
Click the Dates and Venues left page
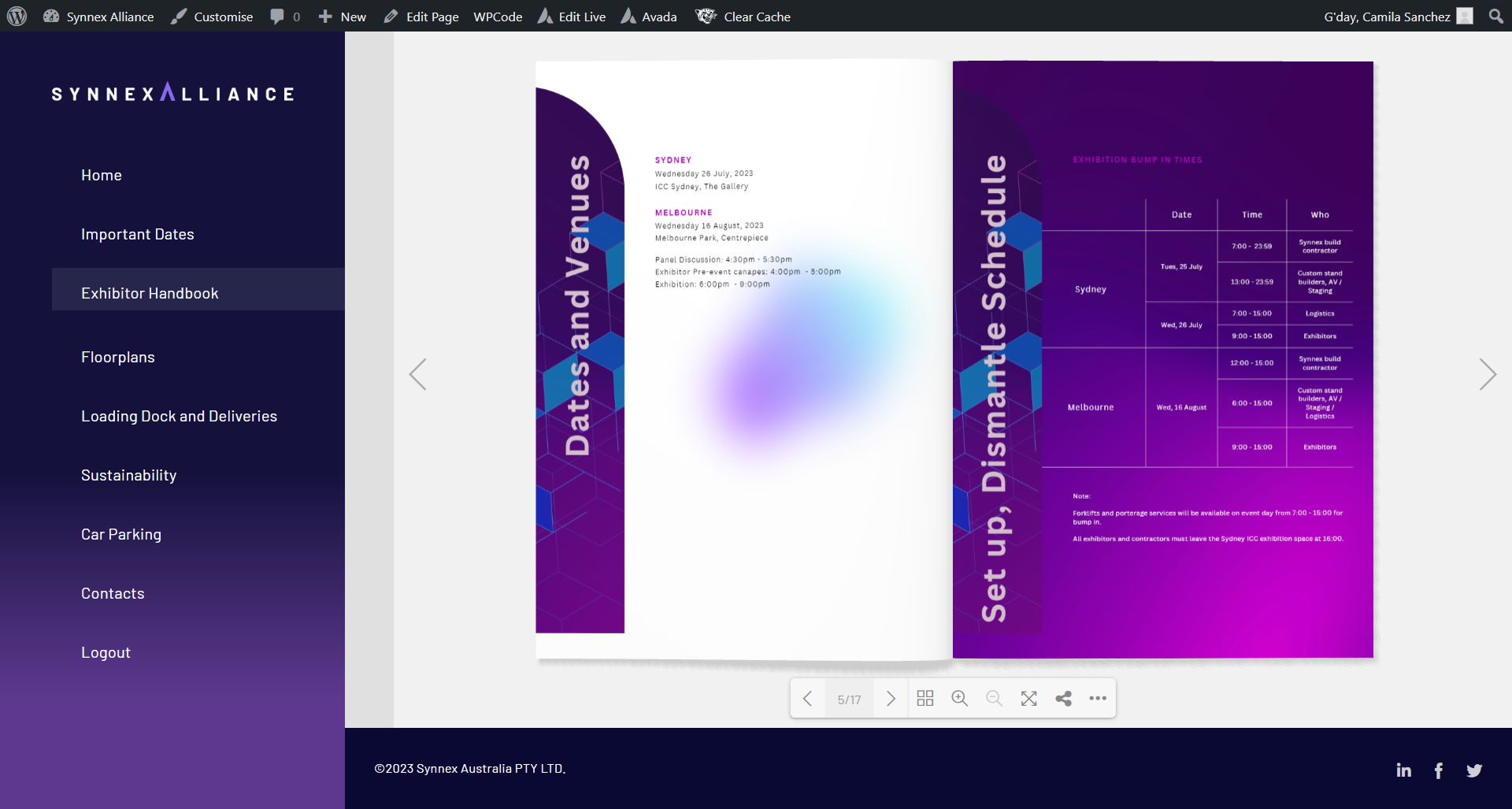tap(744, 359)
